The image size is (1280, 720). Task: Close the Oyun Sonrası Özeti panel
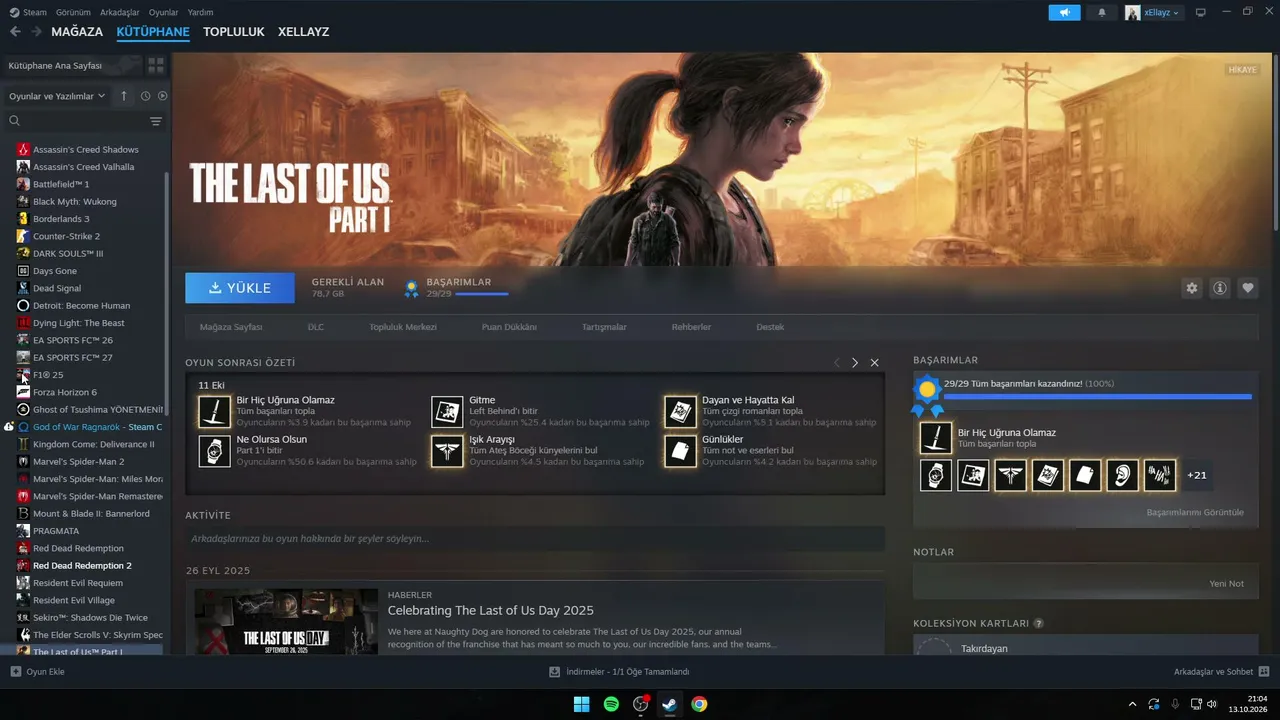click(x=875, y=363)
